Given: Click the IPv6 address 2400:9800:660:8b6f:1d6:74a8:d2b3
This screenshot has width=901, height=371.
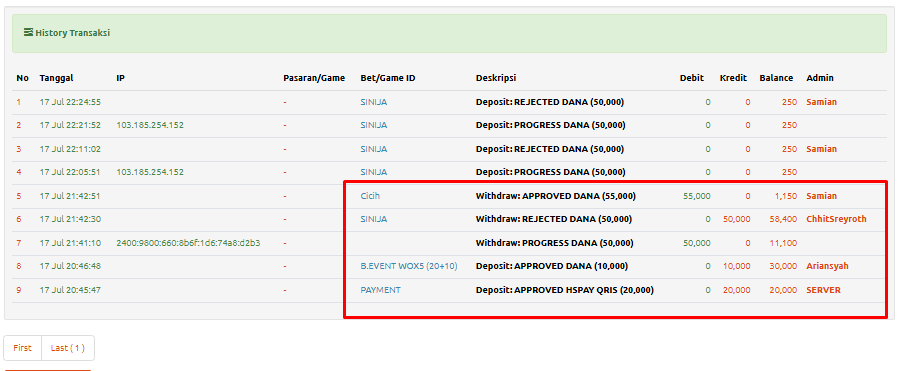Looking at the screenshot, I should (188, 243).
